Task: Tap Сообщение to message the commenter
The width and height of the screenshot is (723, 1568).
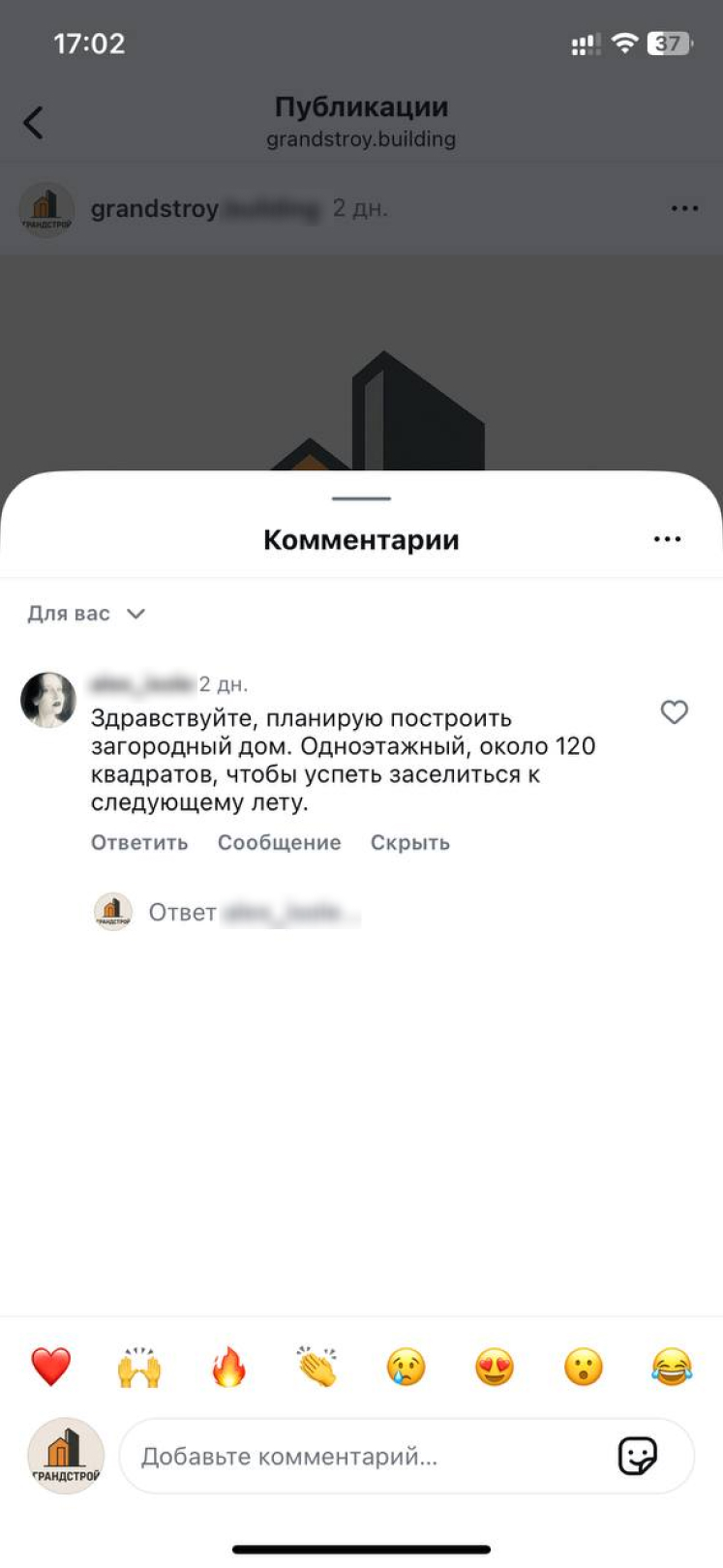Action: [279, 842]
